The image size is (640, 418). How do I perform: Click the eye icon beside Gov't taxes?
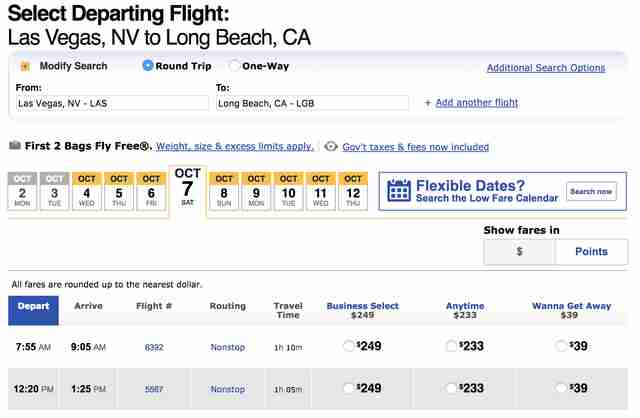tap(331, 147)
